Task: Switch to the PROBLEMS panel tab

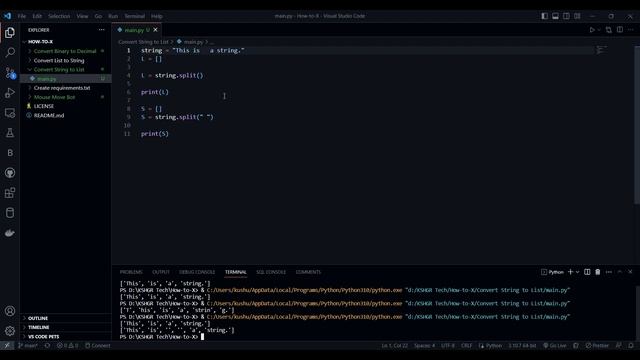Action: click(131, 272)
